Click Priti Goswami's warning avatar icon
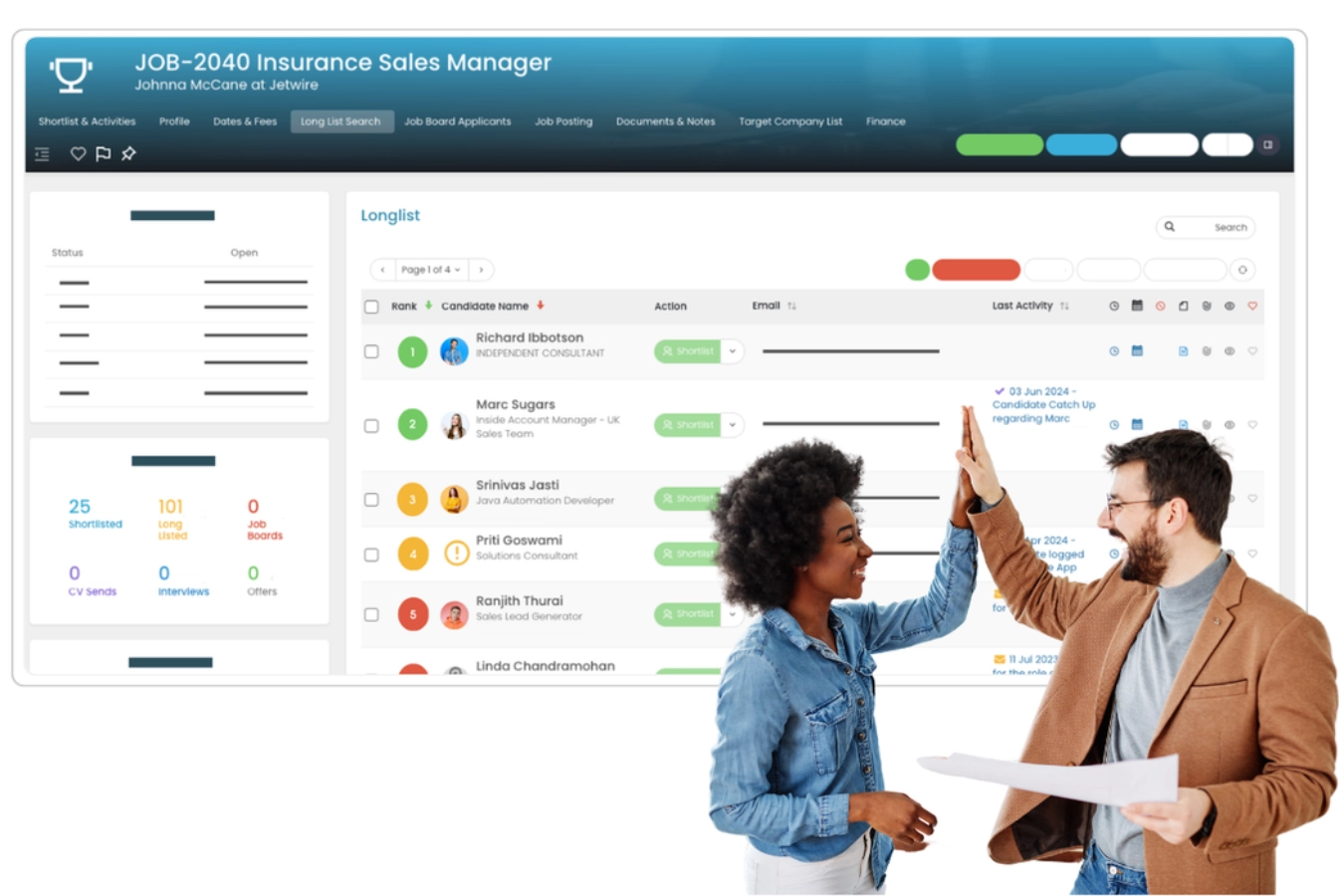Image resolution: width=1344 pixels, height=896 pixels. point(456,553)
